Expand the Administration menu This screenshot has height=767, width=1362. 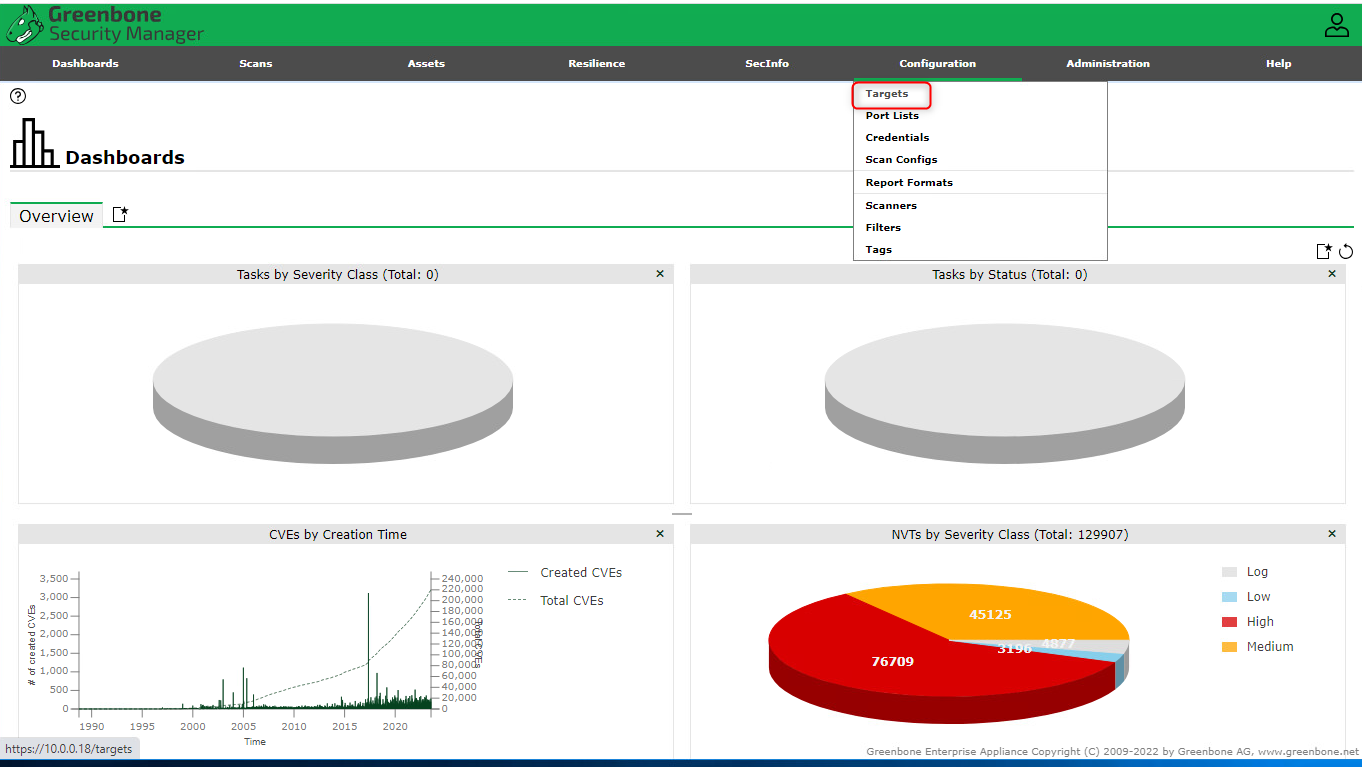[x=1107, y=64]
